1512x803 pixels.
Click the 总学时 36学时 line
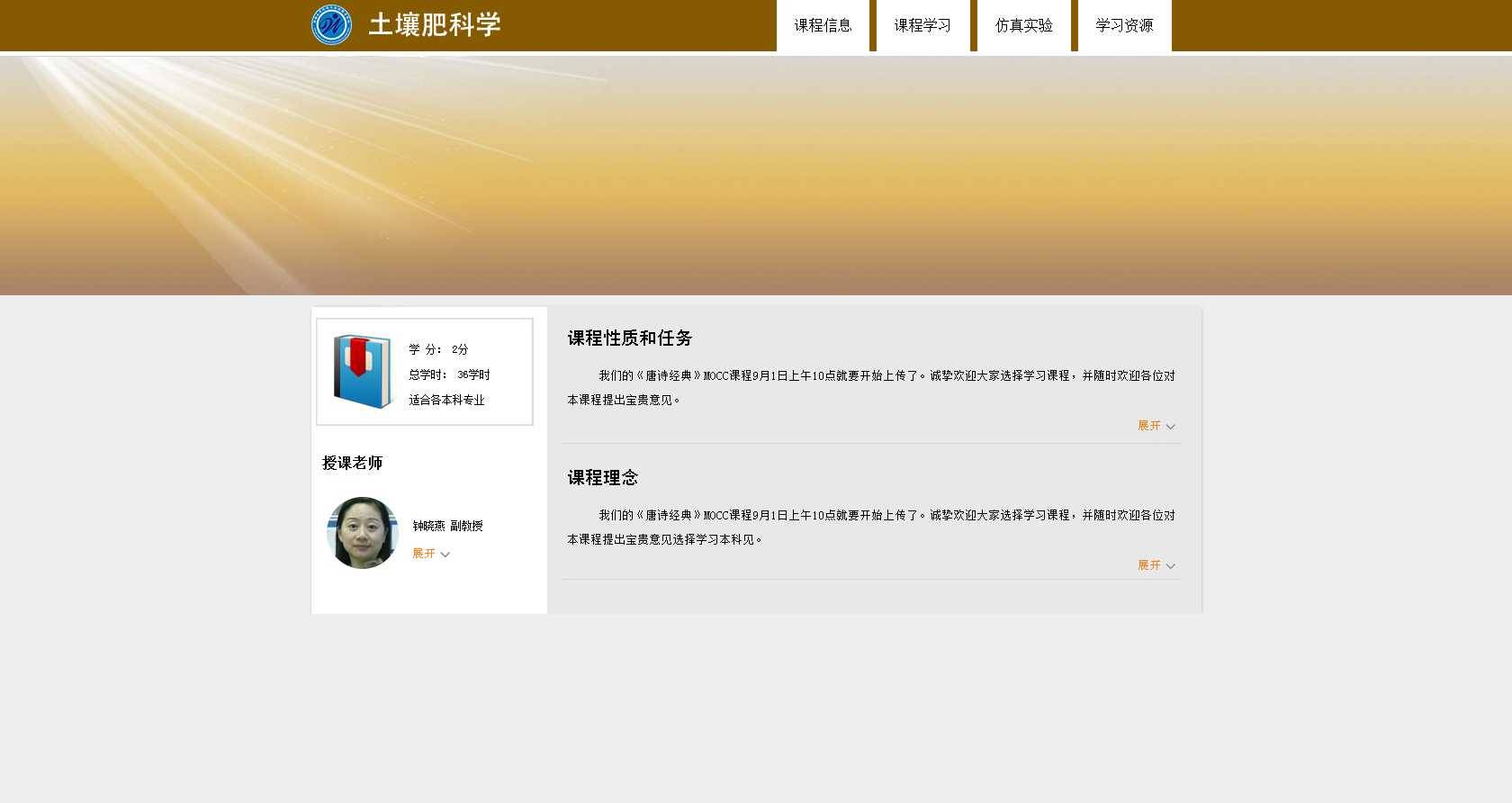(x=449, y=374)
